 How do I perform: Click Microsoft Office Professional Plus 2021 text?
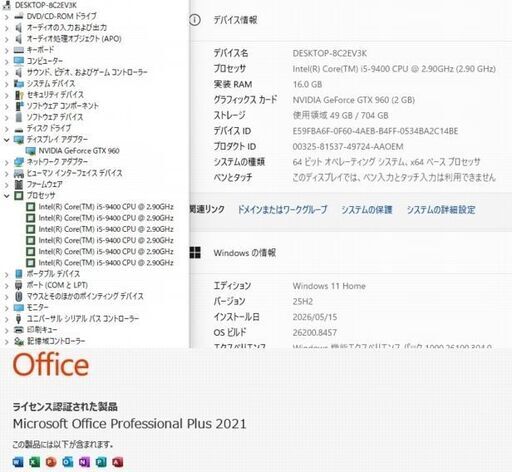[x=129, y=424]
